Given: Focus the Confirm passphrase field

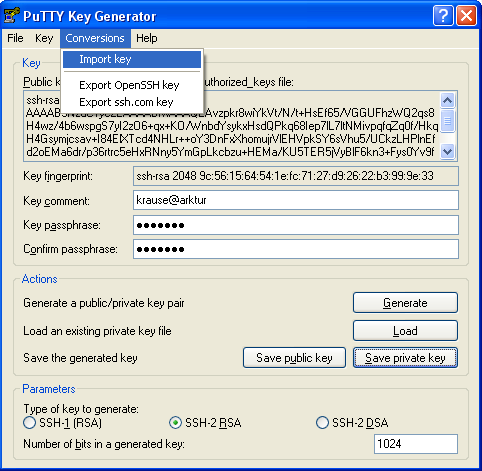Looking at the screenshot, I should (296, 249).
